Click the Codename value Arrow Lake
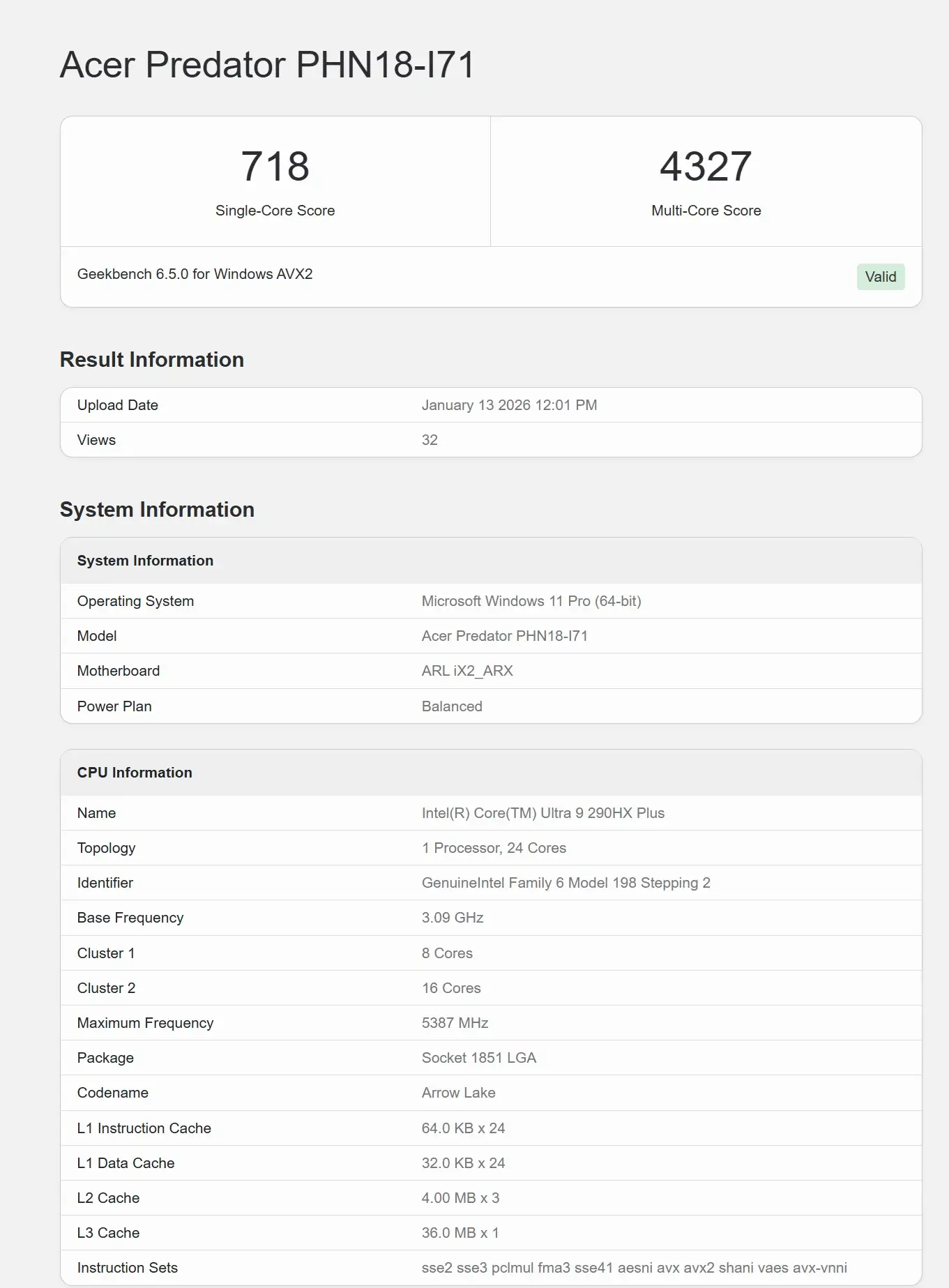Screen dimensions: 949x1288 click(x=458, y=1093)
